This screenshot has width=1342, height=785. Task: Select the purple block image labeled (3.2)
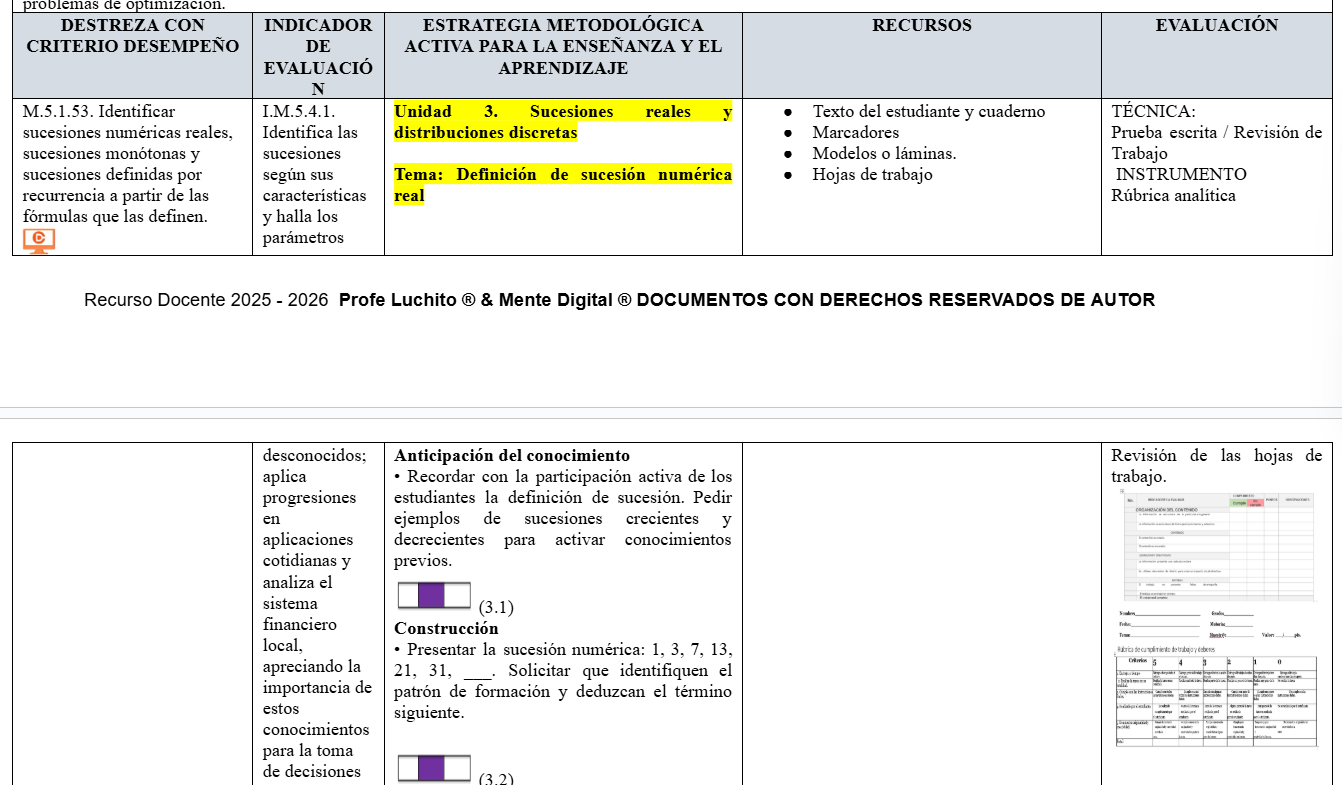point(434,769)
